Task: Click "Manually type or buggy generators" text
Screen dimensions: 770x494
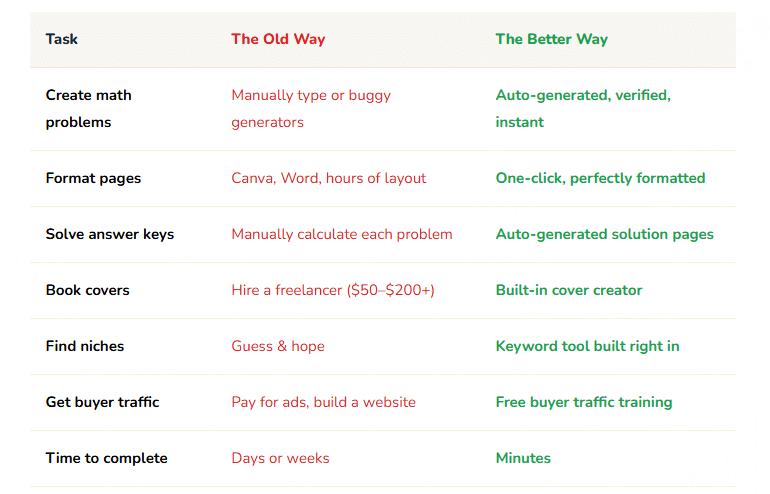Action: point(311,108)
